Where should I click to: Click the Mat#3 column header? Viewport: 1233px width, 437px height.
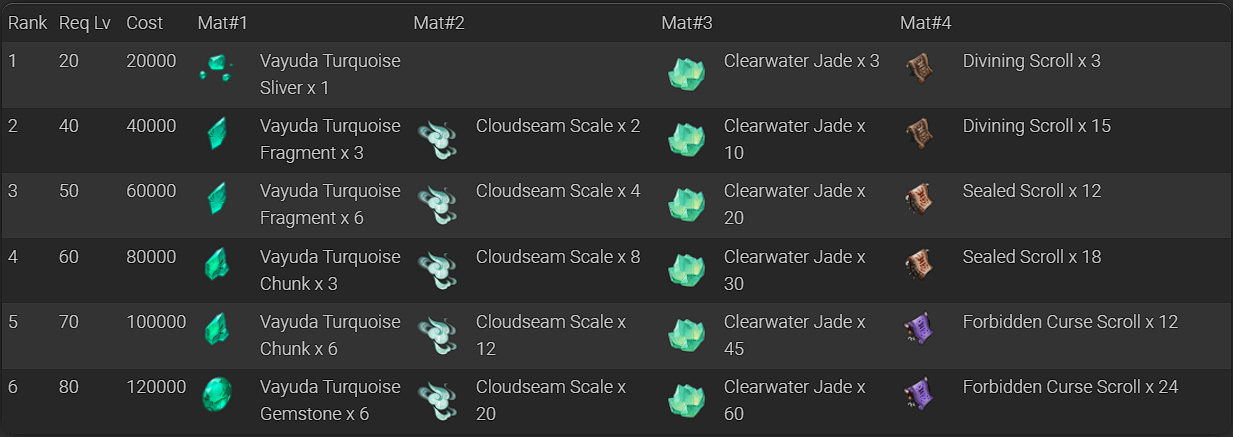tap(686, 22)
